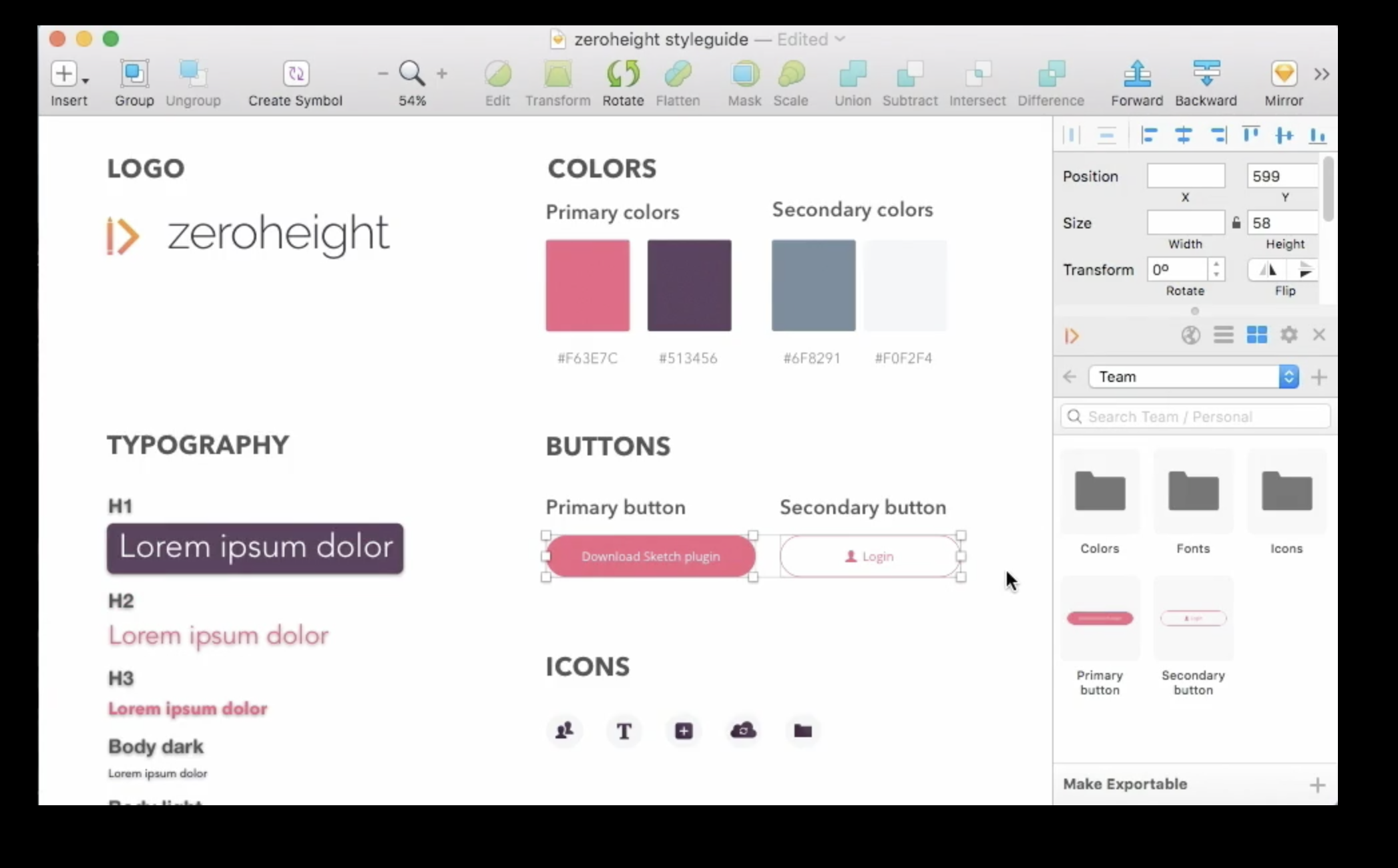Select the #F63E7C primary color swatch
This screenshot has height=868, width=1398.
(x=588, y=285)
